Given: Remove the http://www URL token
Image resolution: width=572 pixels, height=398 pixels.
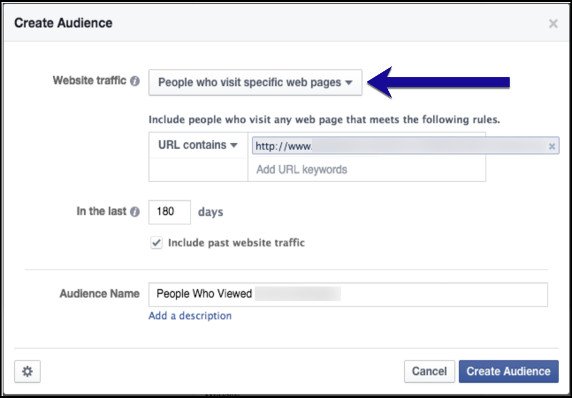Looking at the screenshot, I should [552, 146].
